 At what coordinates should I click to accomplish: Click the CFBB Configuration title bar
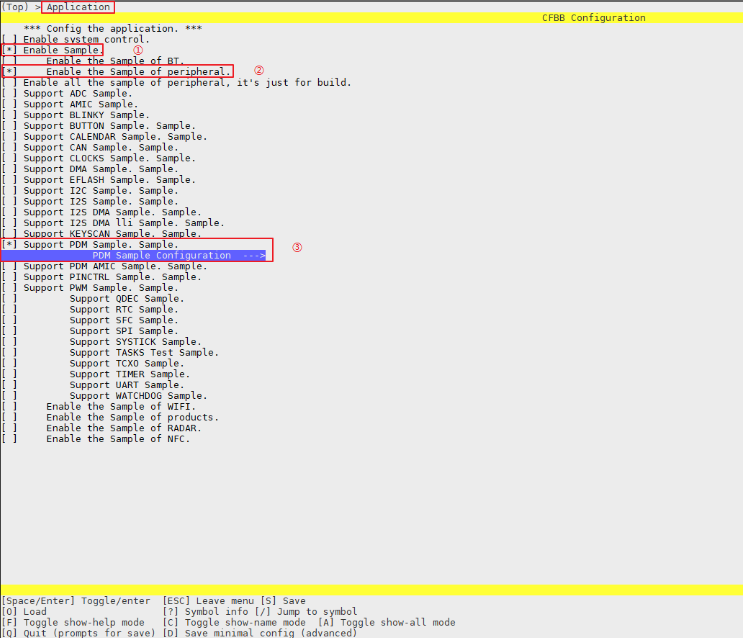coord(593,18)
